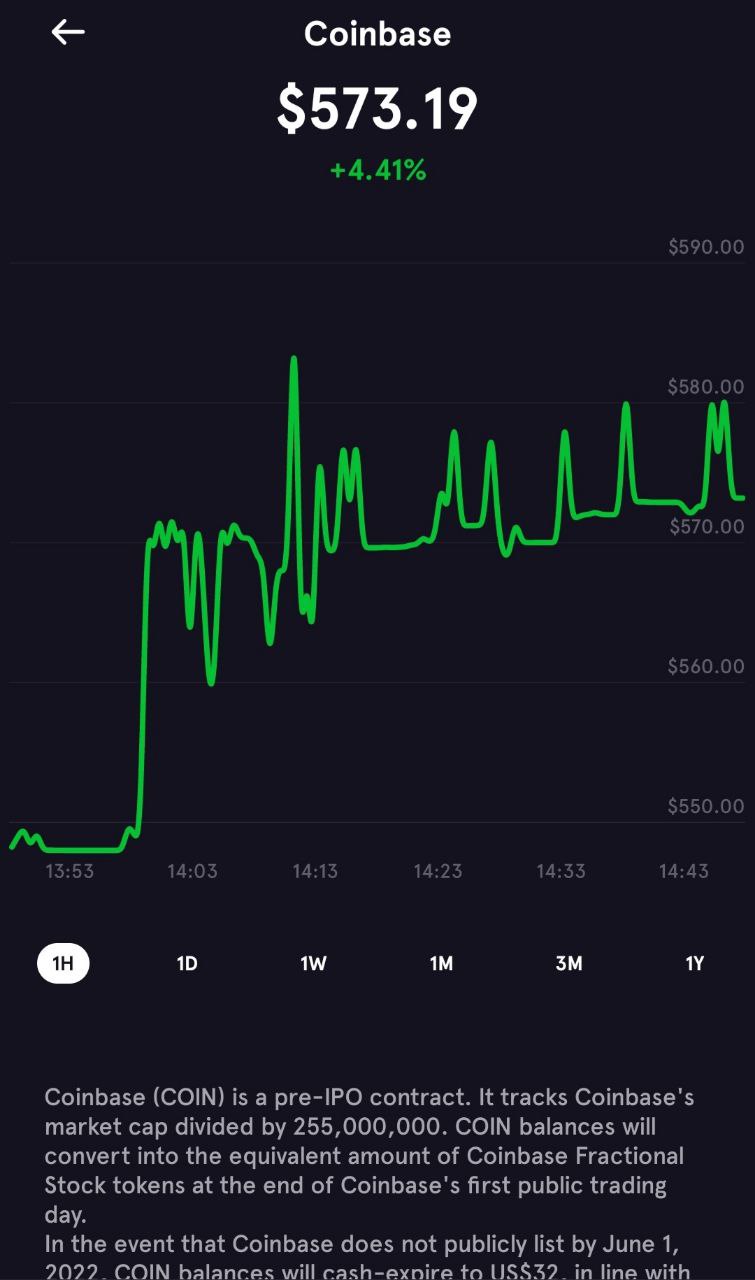Switch chart to 1Y range

tap(695, 964)
